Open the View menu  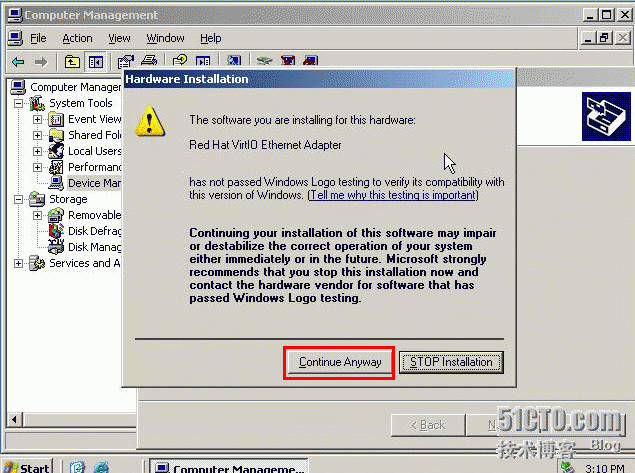coord(119,38)
